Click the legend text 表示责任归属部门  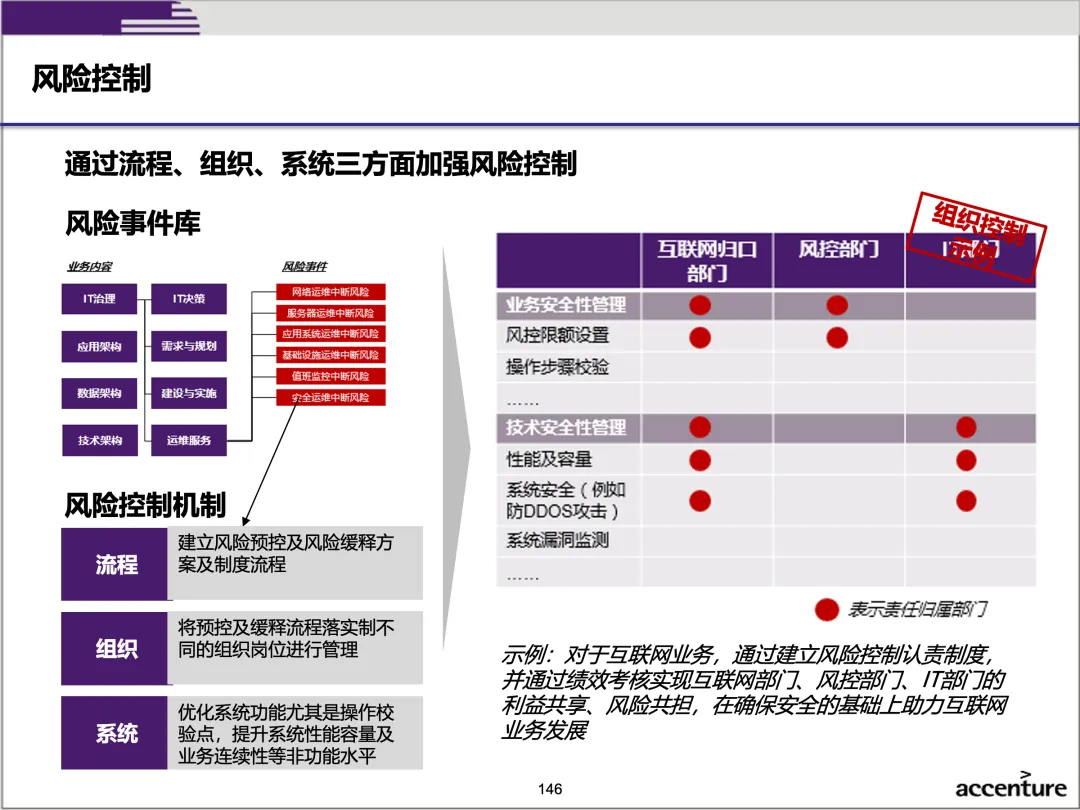coord(917,610)
